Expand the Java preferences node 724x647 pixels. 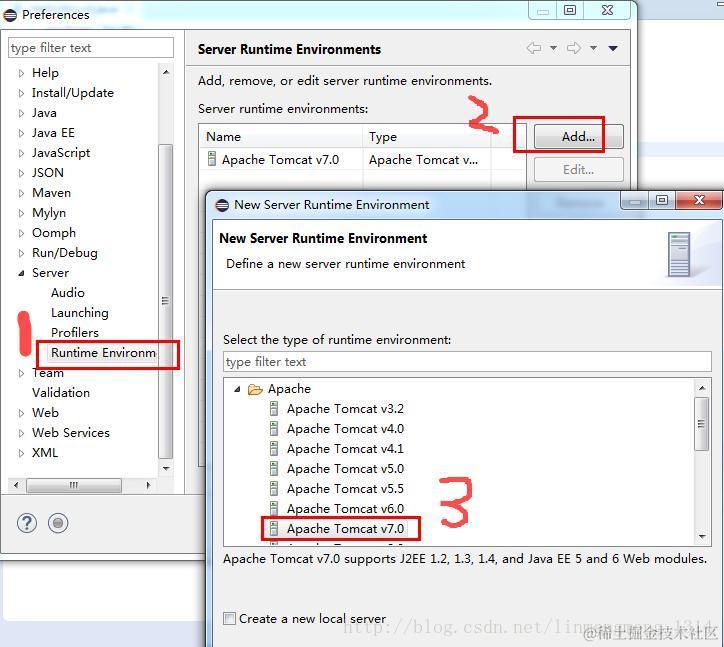[x=21, y=113]
